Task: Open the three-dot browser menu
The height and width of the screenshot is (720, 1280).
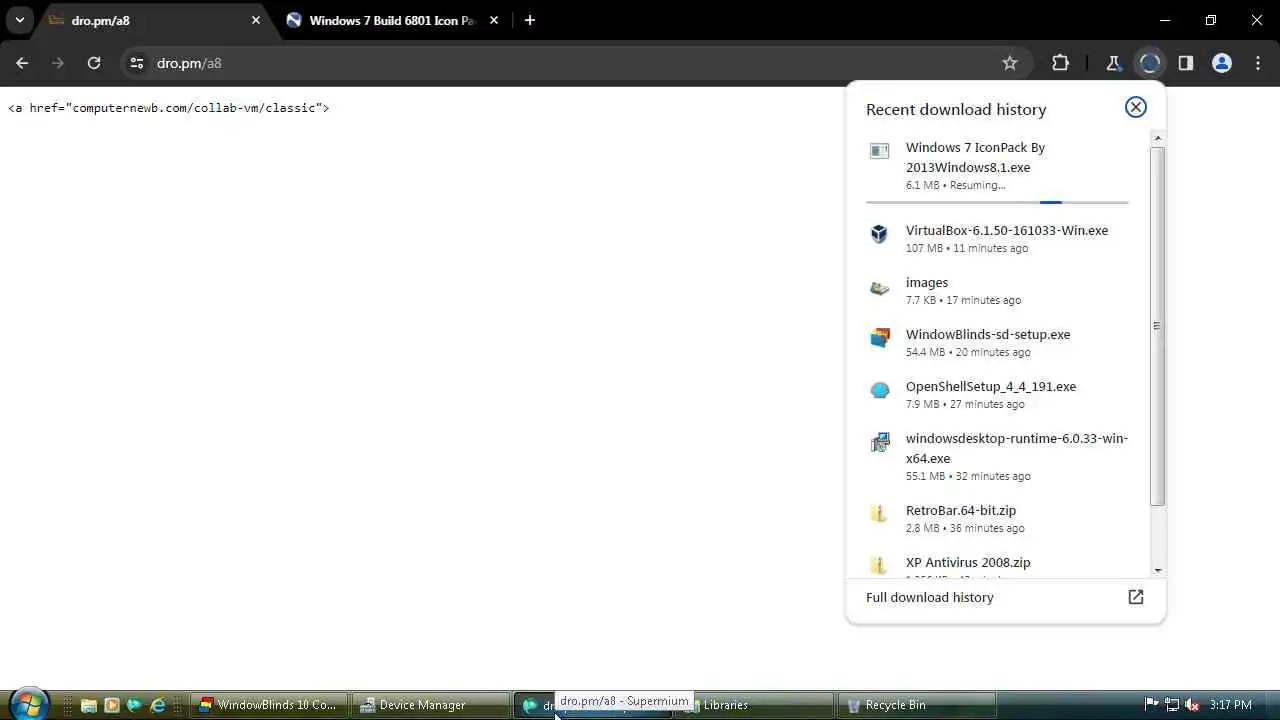Action: (x=1257, y=63)
